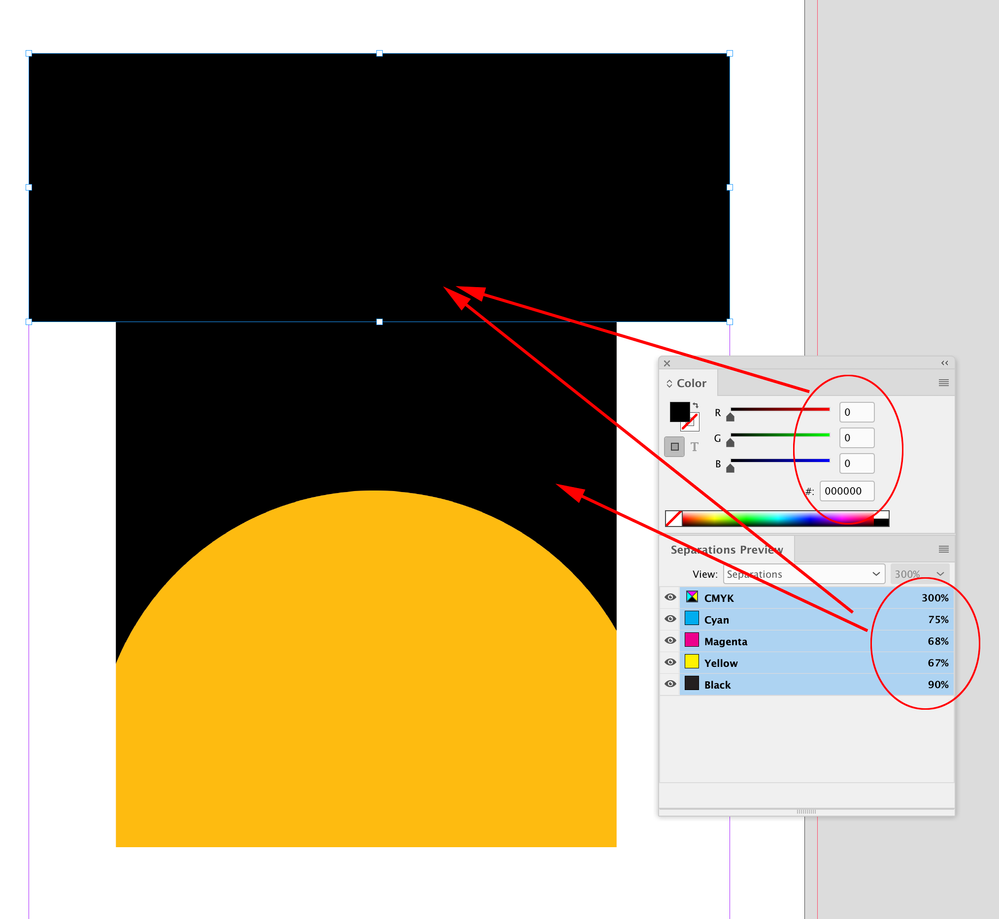Viewport: 999px width, 919px height.
Task: Click the hex value field showing 000000
Action: click(848, 491)
